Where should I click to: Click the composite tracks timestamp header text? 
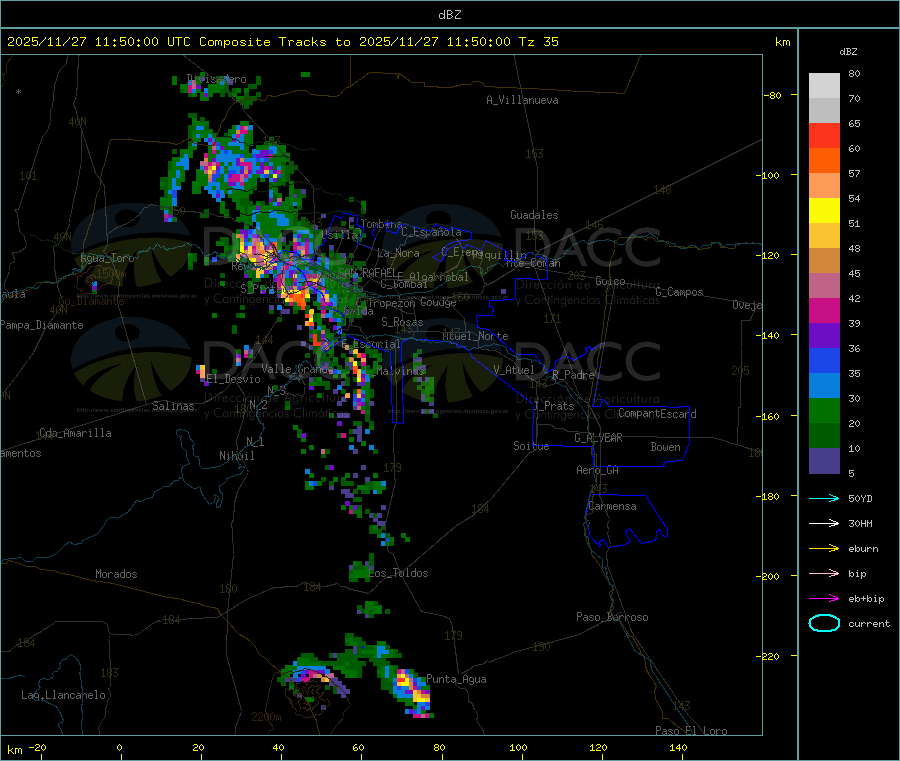point(283,42)
